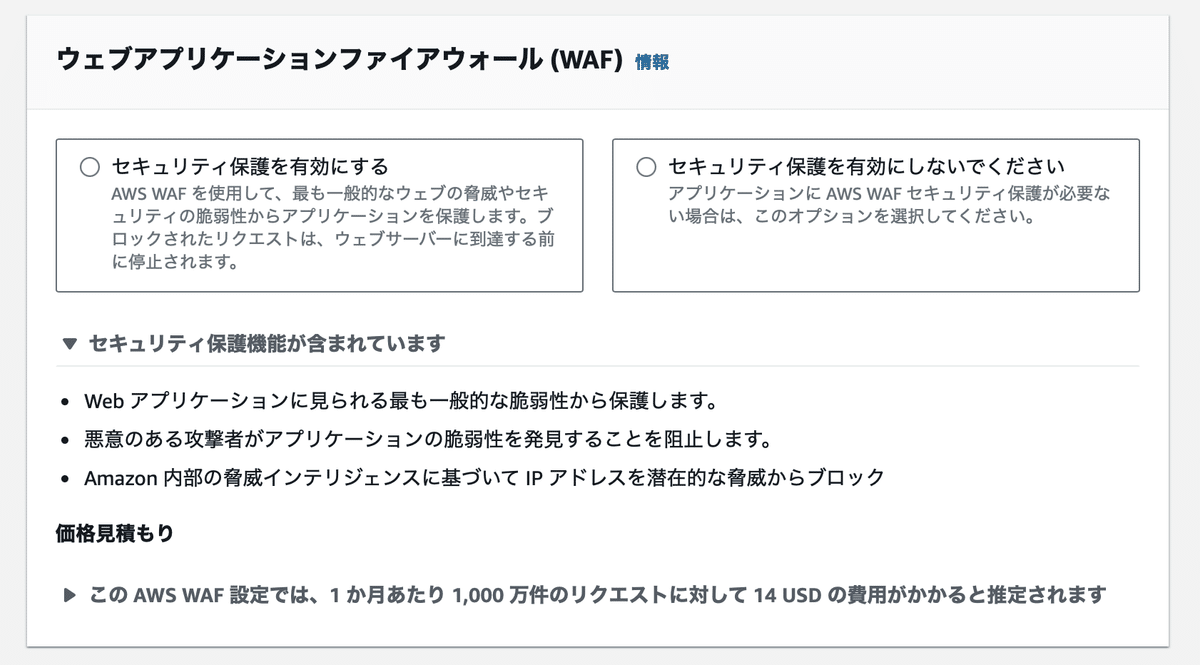The image size is (1200, 665).
Task: Click the ▼ disclosure triangle for security features
Action: [x=68, y=343]
